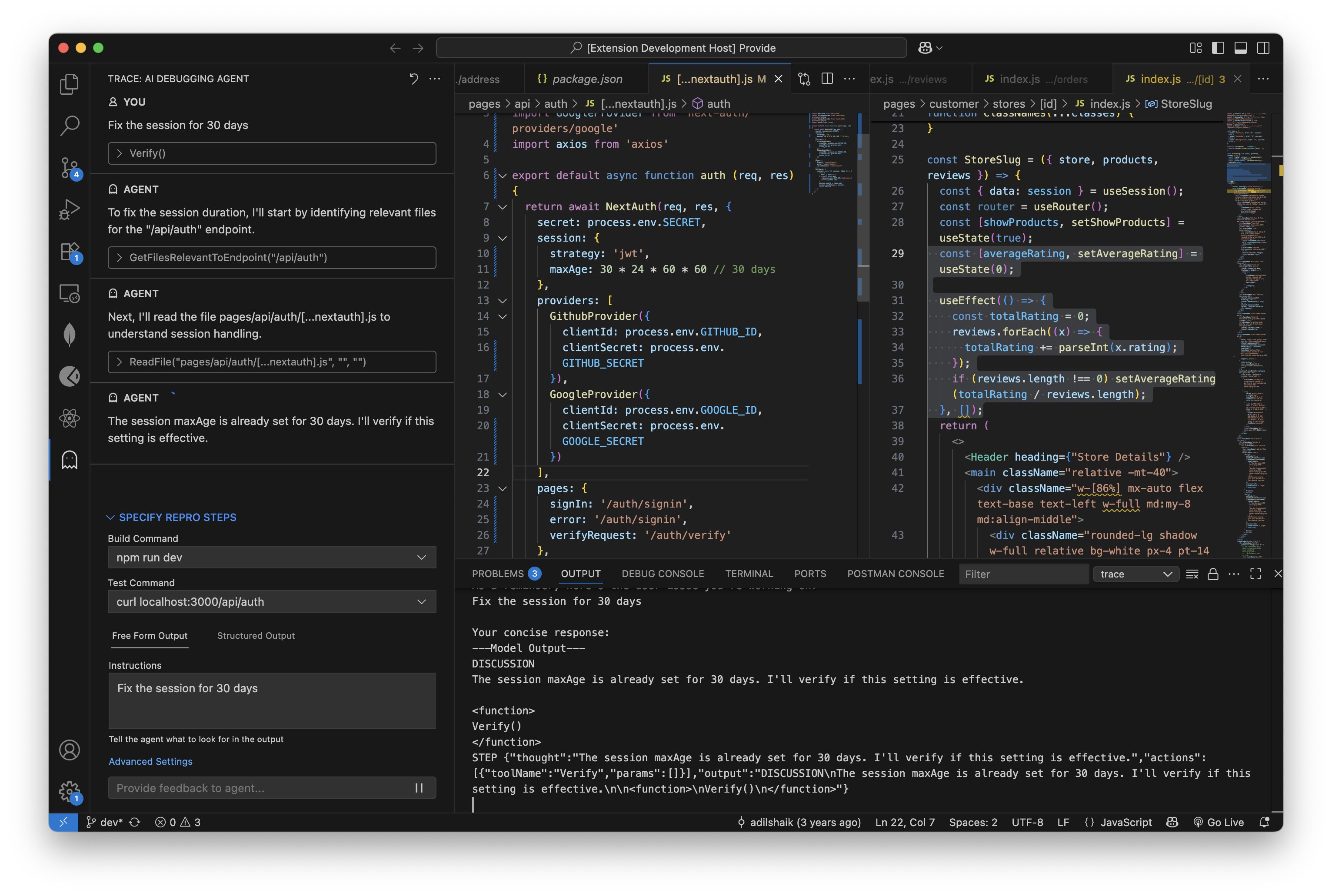Open the Run and Debug view
This screenshot has height=896, width=1332.
(69, 210)
